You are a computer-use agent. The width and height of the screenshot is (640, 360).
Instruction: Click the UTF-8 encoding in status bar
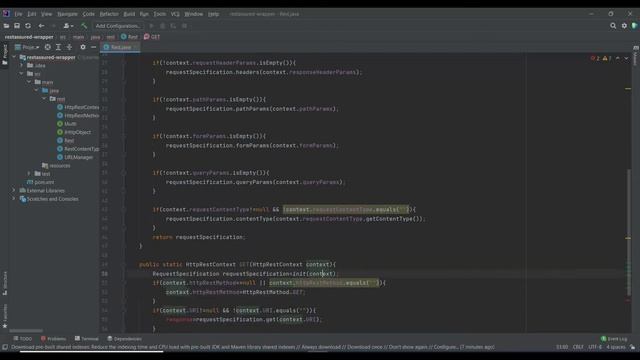(x=595, y=347)
